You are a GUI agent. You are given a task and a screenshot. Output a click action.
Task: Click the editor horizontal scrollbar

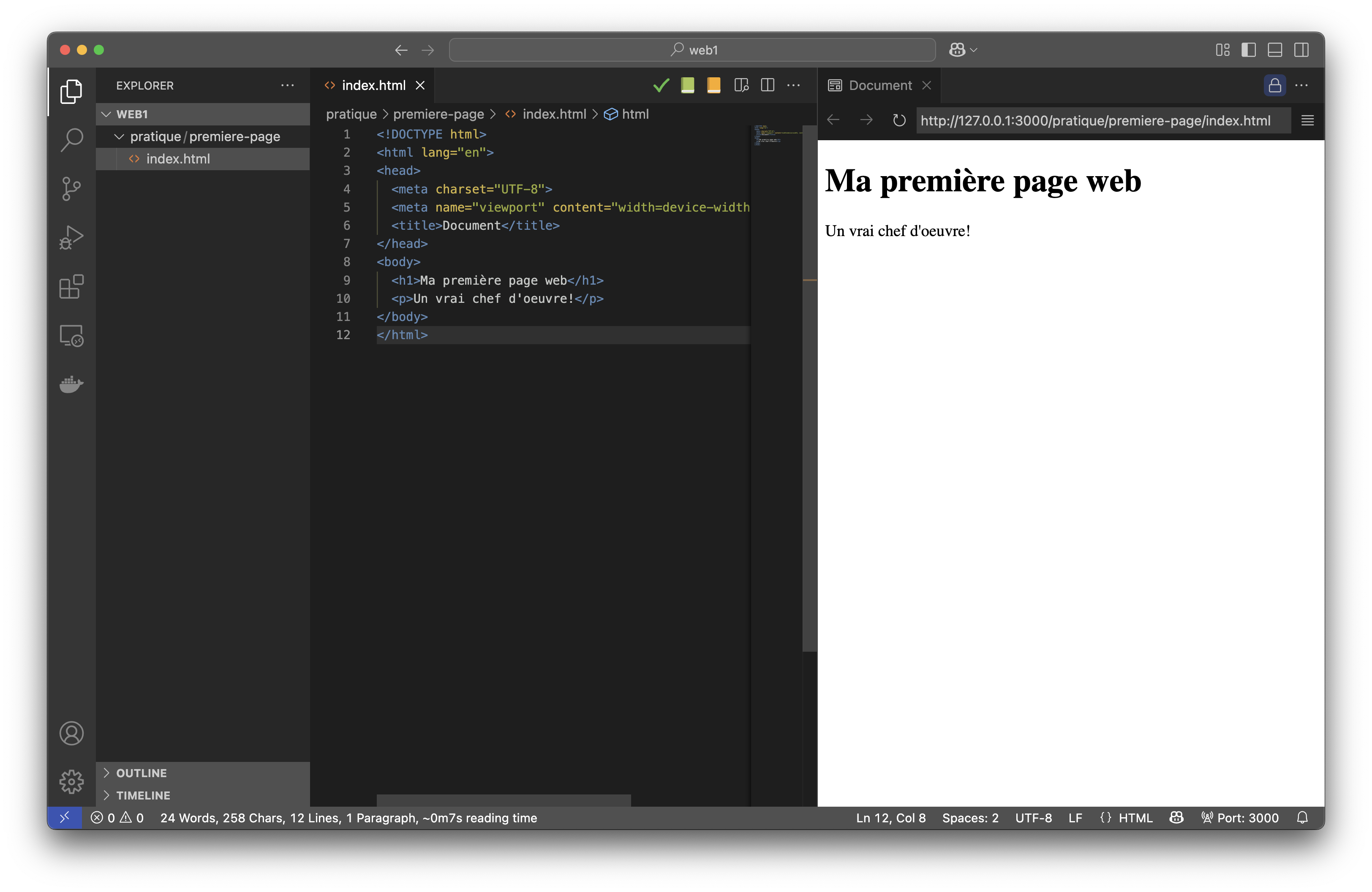click(503, 800)
